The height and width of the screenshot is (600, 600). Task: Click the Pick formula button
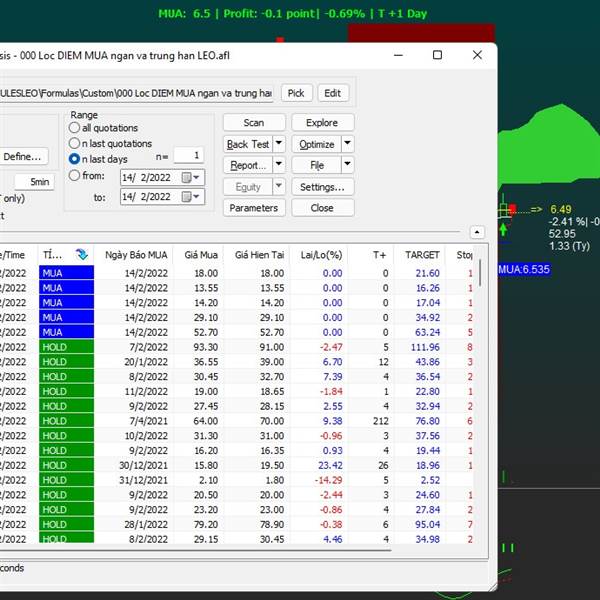pyautogui.click(x=296, y=93)
